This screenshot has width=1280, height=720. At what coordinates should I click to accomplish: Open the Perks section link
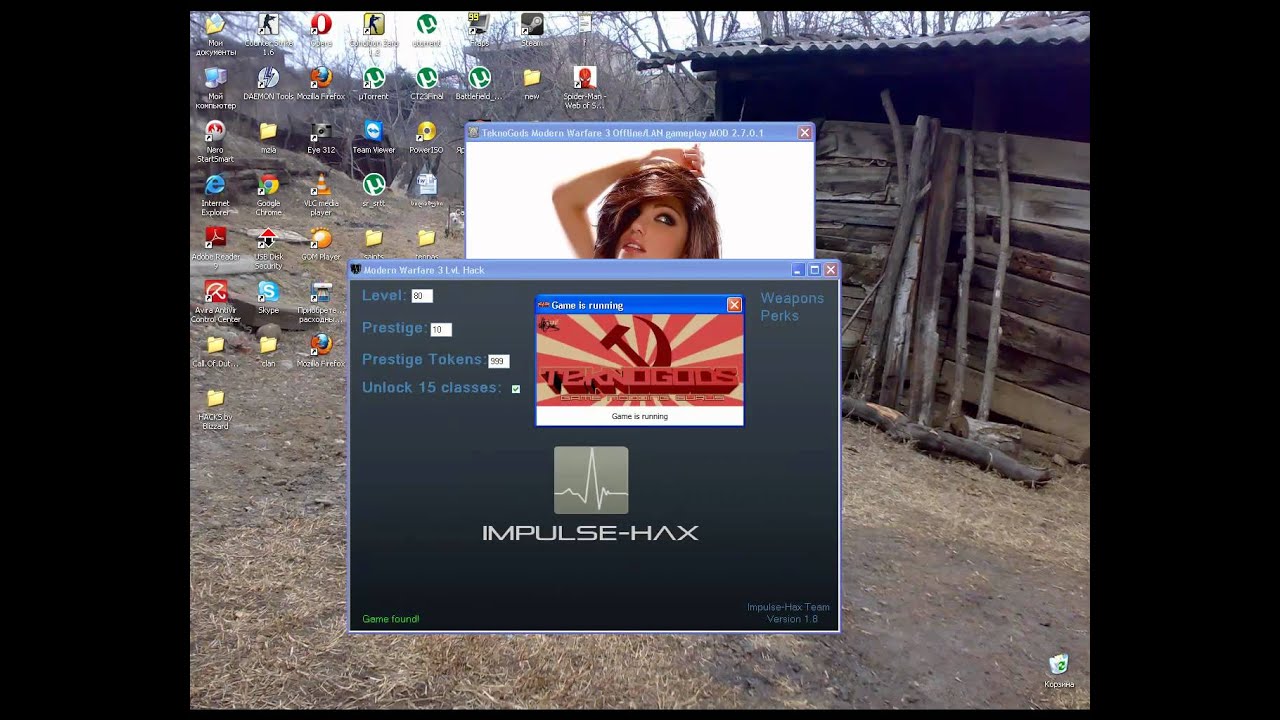(x=780, y=315)
